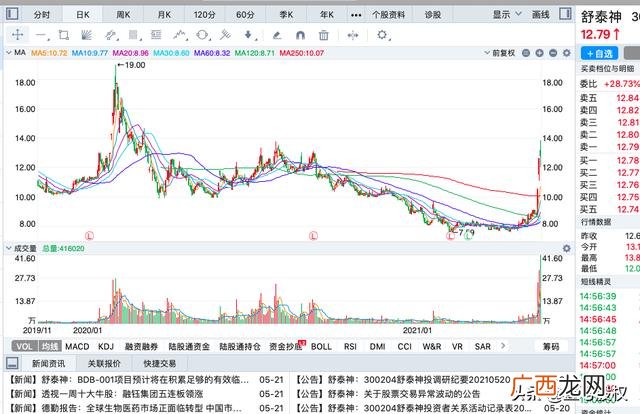The image size is (640, 414).
Task: Toggle the 均线 indicator button
Action: [50, 347]
